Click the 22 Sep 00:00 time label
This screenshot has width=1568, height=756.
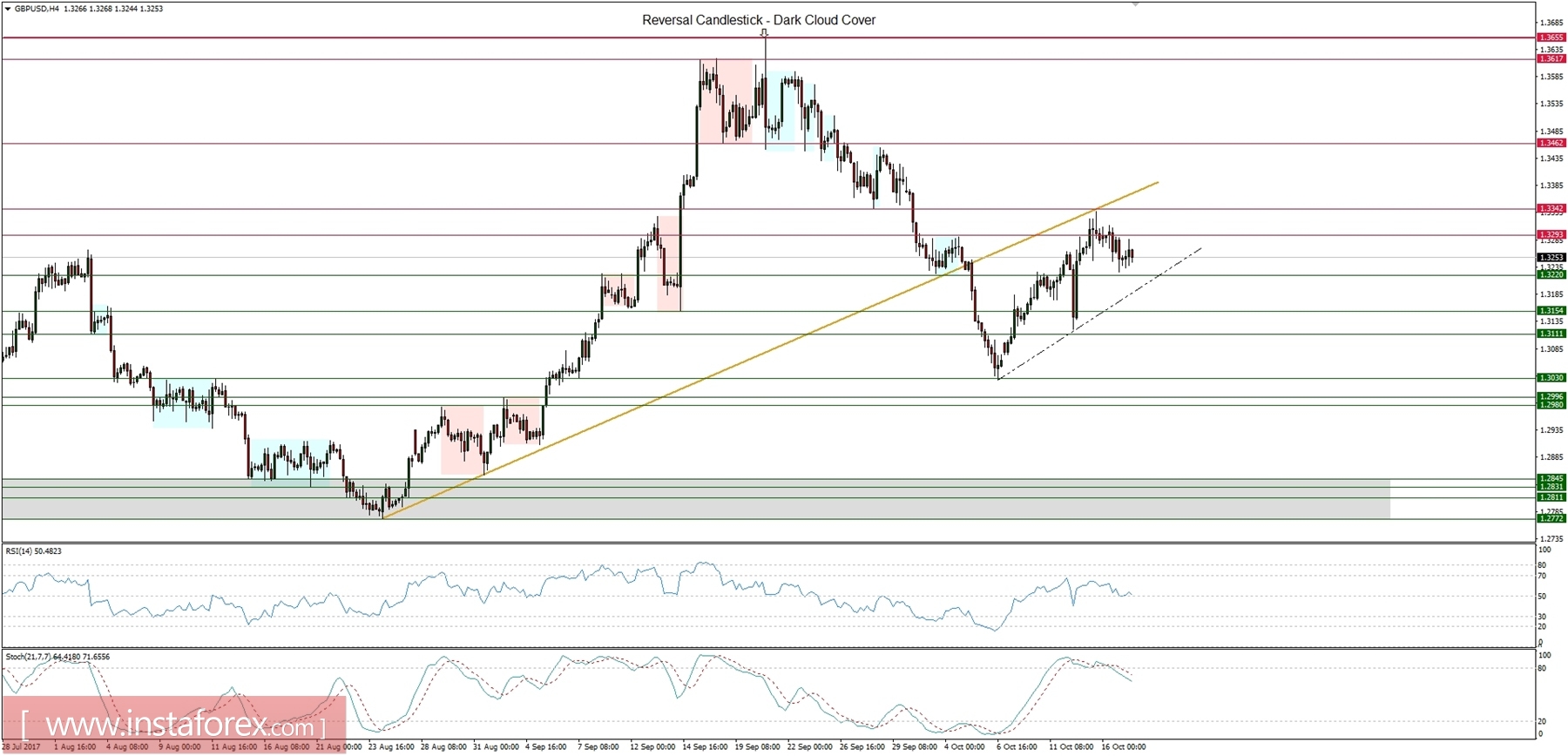tap(809, 746)
